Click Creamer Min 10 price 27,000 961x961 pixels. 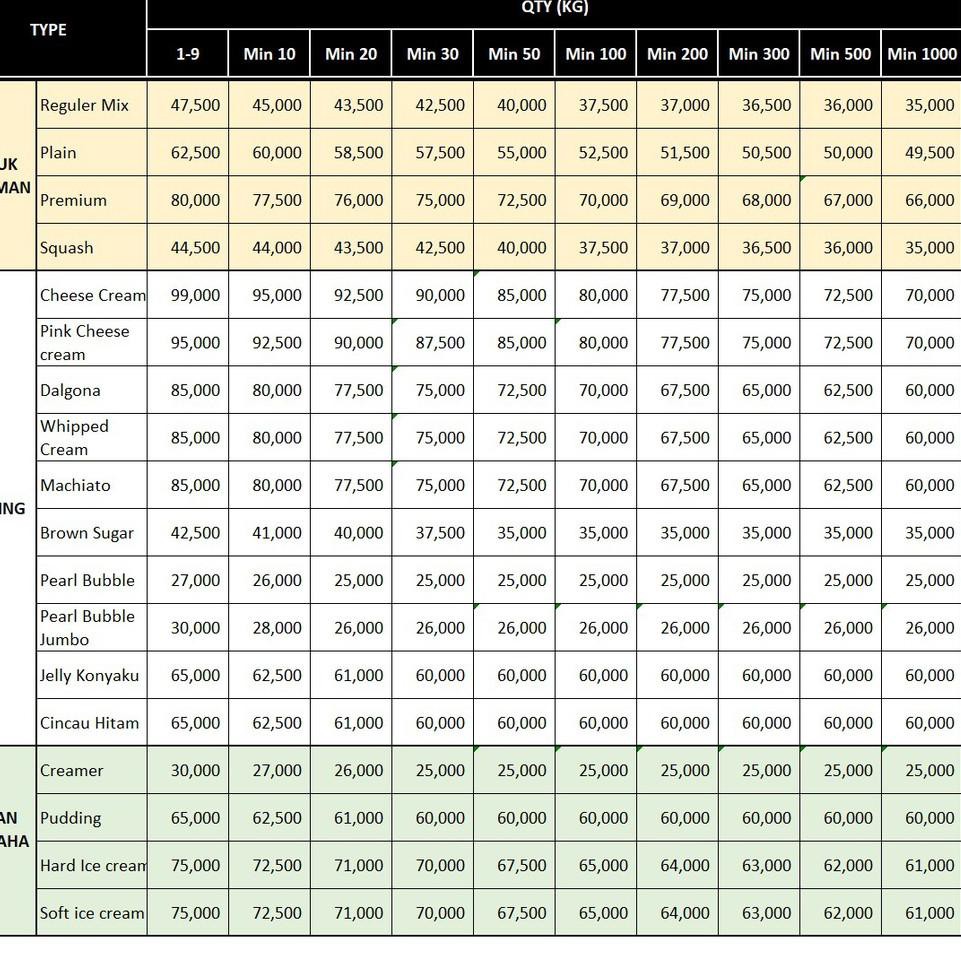point(269,770)
